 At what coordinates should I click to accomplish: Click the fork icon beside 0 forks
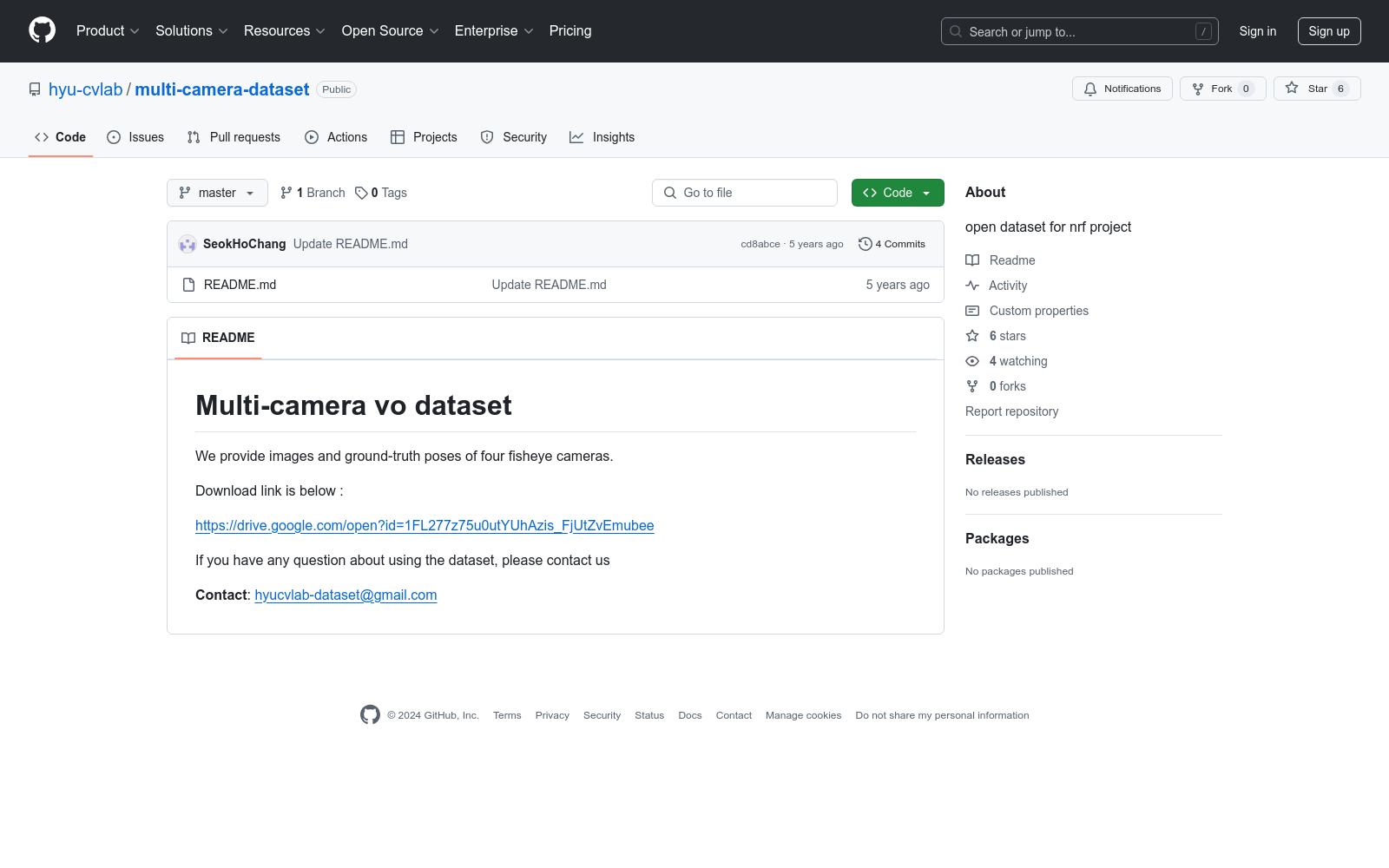(972, 386)
